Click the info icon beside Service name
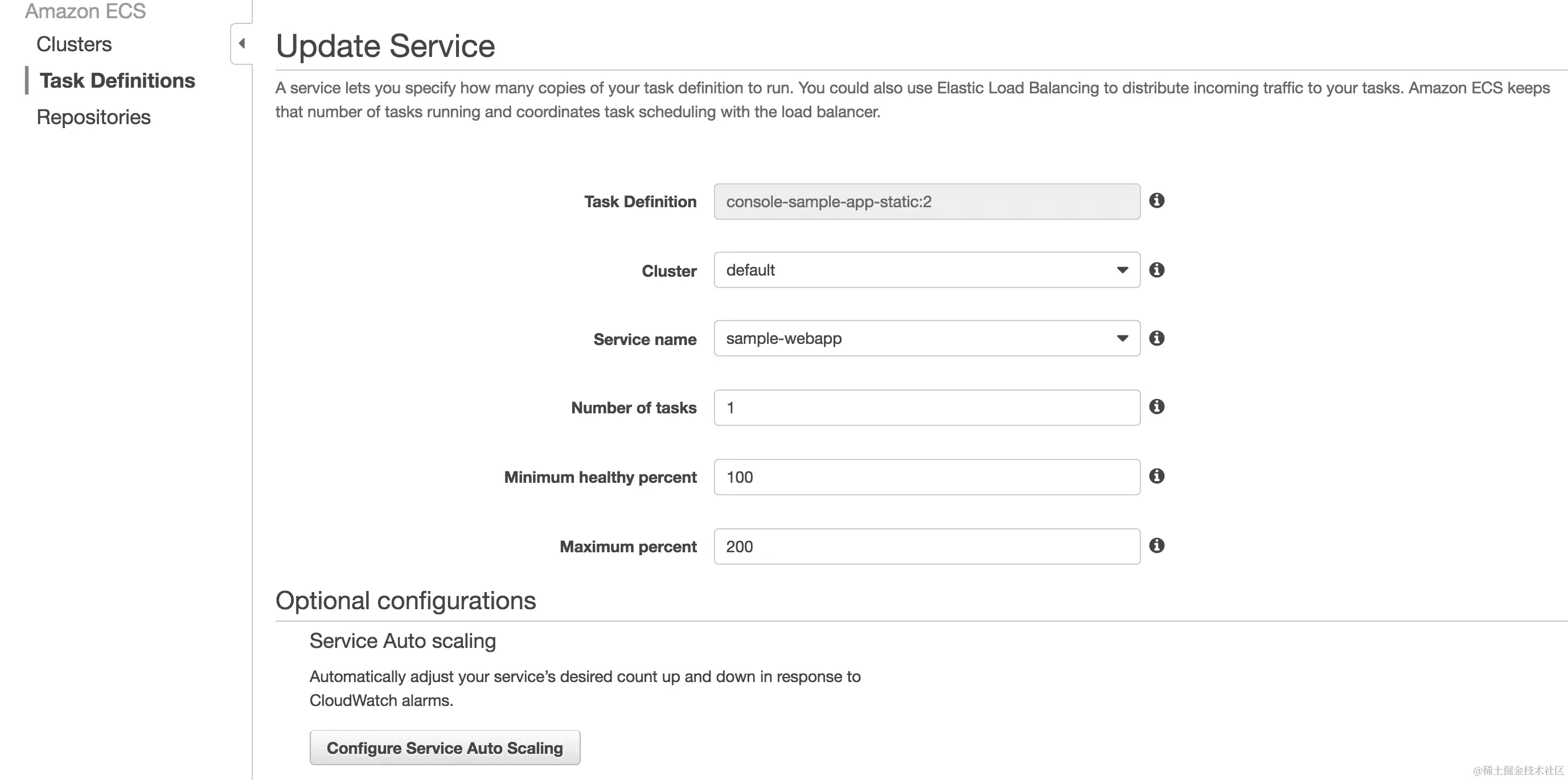 (1157, 339)
